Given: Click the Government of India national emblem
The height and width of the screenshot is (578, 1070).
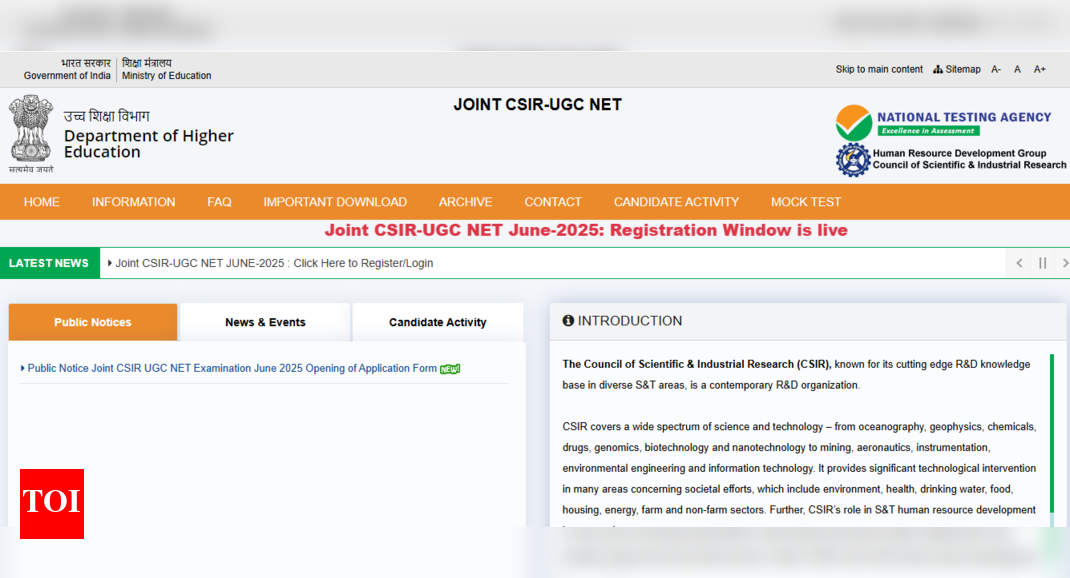Looking at the screenshot, I should coord(31,129).
